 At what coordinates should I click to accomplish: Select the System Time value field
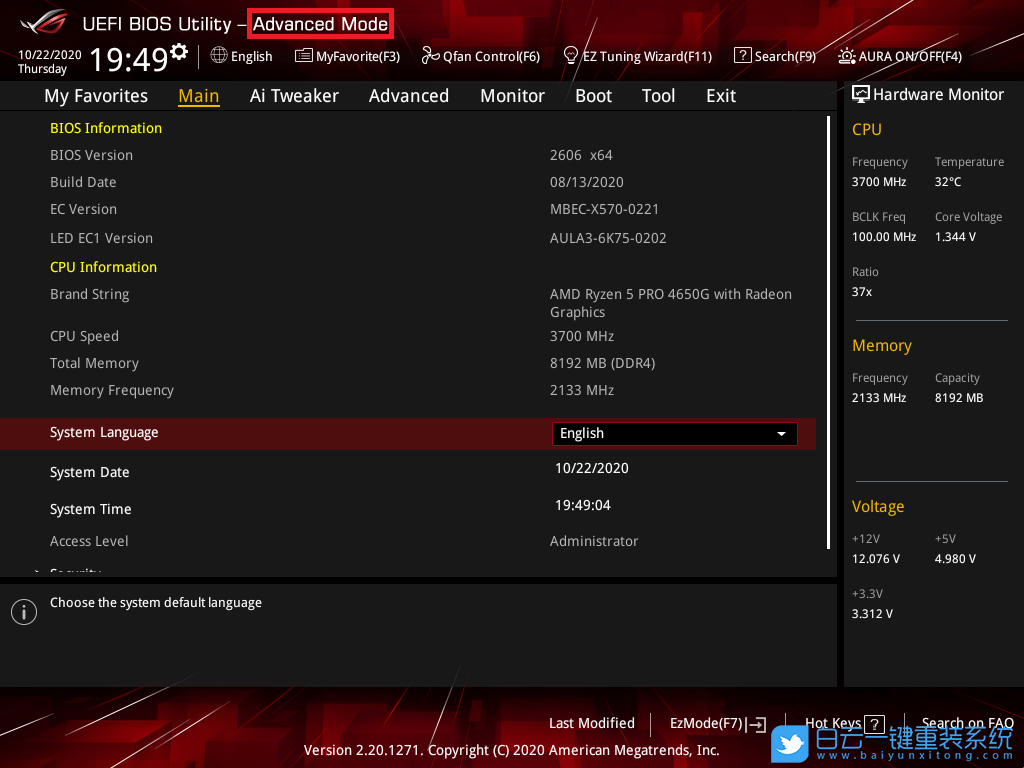pyautogui.click(x=583, y=505)
